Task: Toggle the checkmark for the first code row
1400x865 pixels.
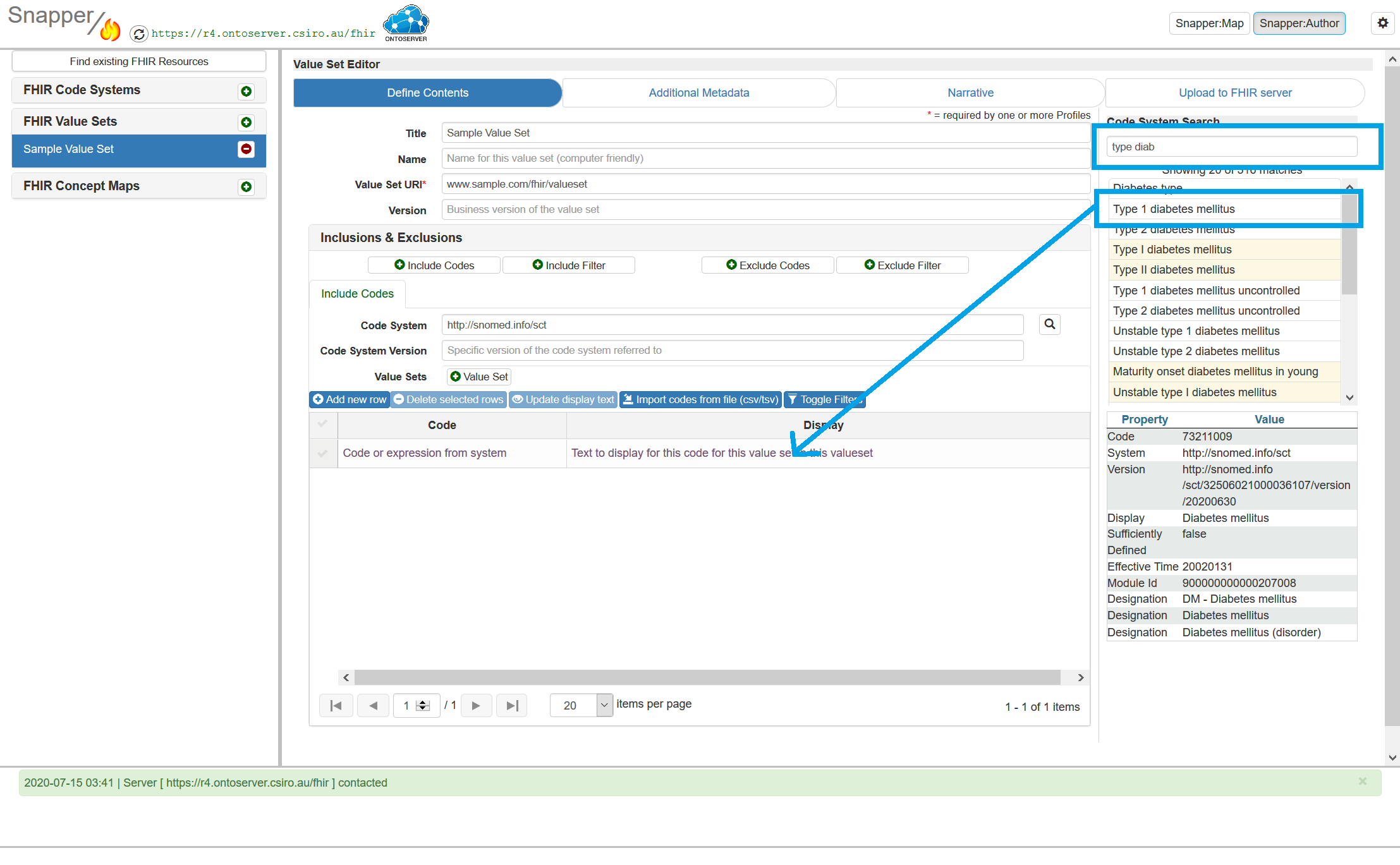Action: coord(323,453)
